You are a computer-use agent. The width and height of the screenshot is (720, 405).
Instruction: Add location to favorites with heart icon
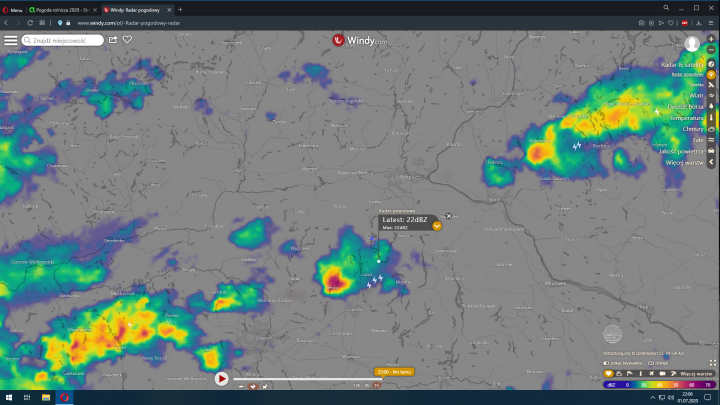(x=127, y=40)
